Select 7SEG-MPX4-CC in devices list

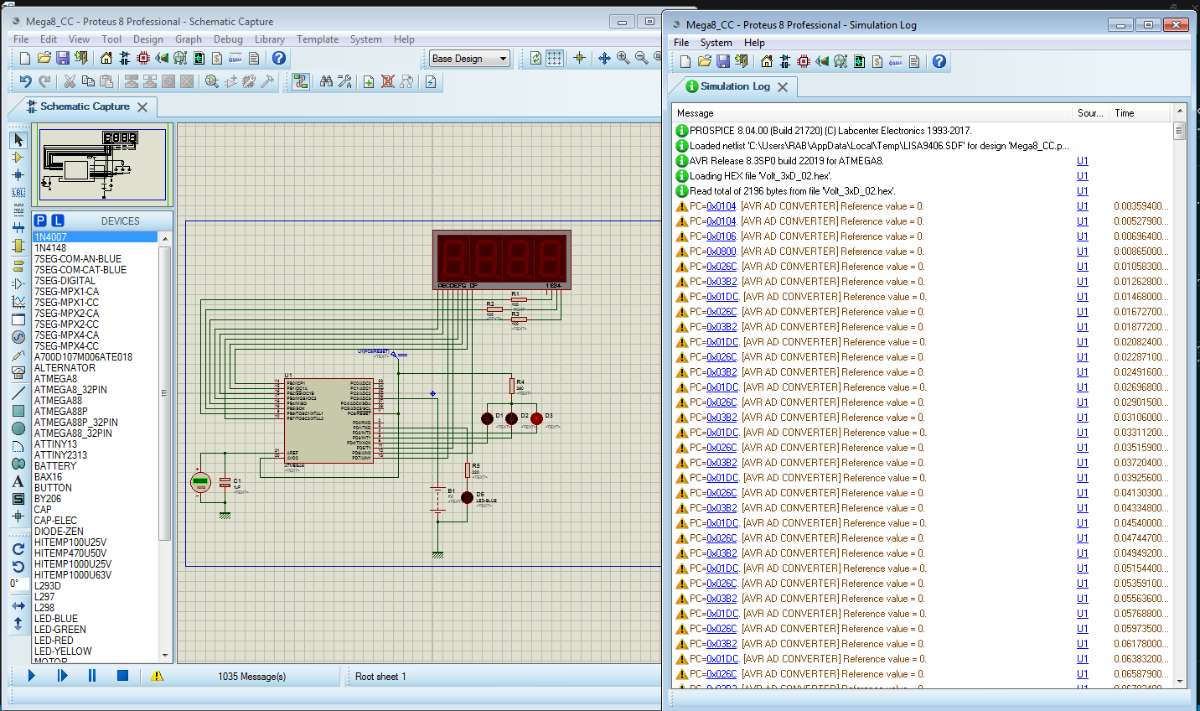(x=66, y=346)
